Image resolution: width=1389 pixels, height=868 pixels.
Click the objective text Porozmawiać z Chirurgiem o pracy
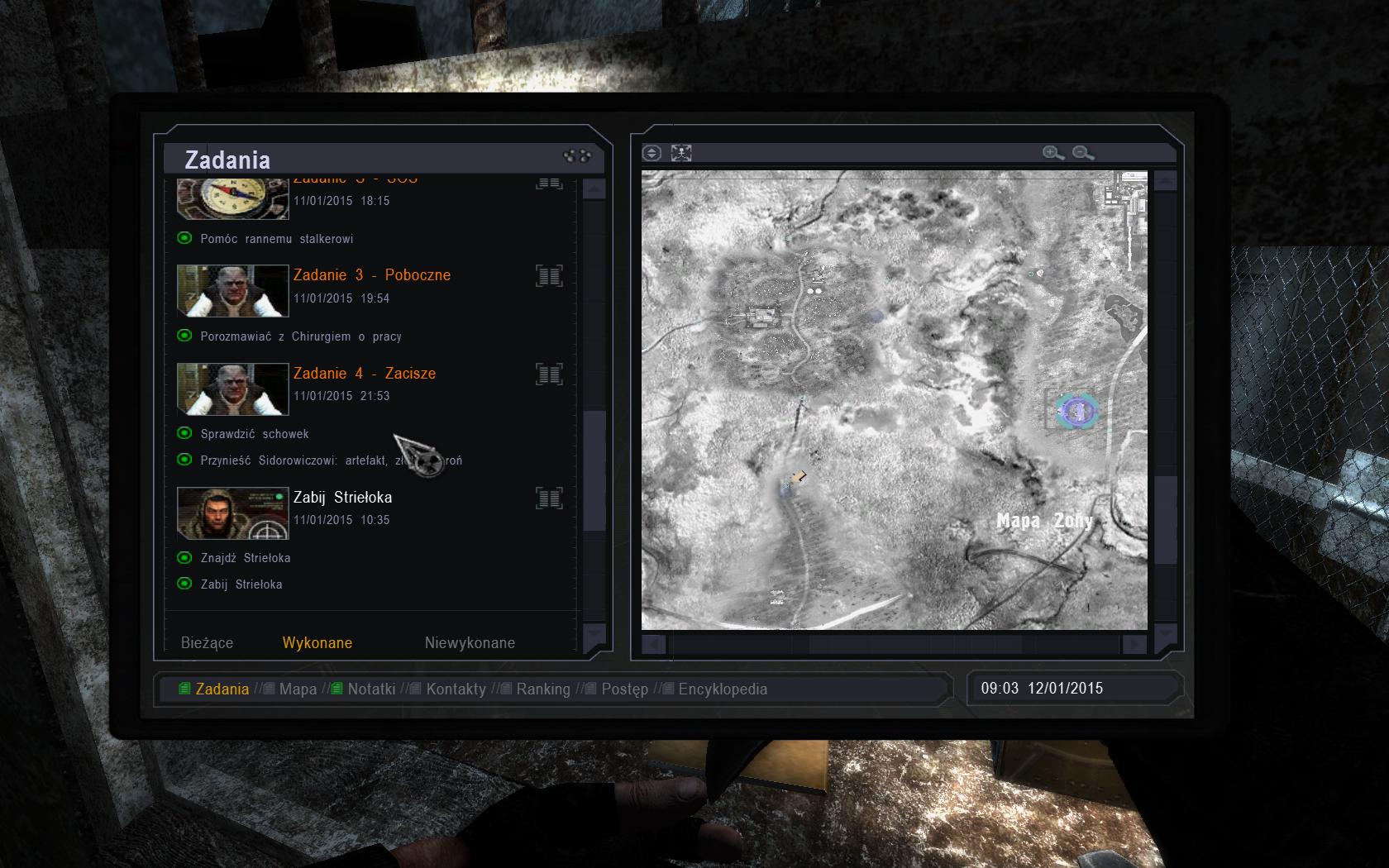click(x=301, y=336)
